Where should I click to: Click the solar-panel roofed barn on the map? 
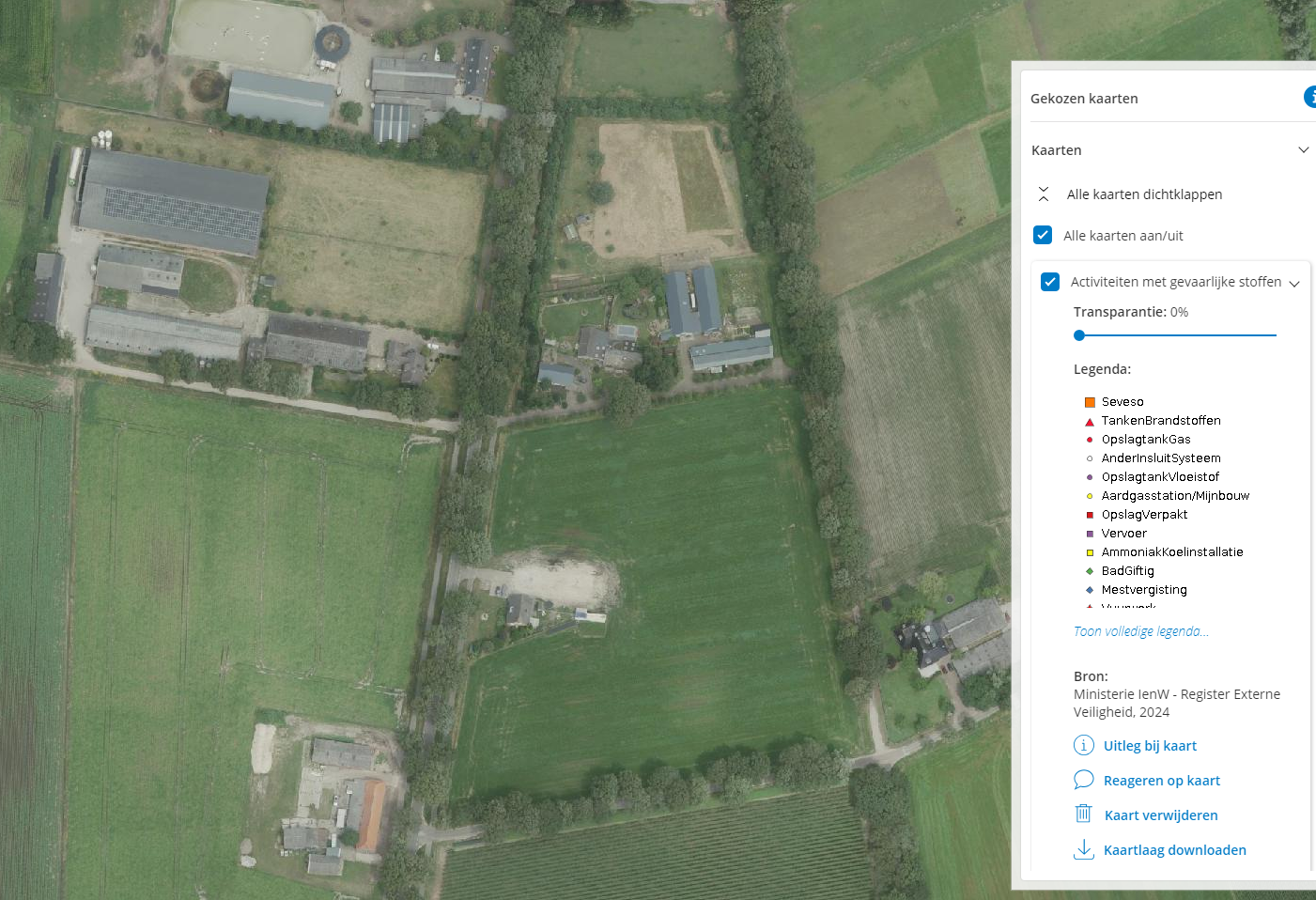172,202
